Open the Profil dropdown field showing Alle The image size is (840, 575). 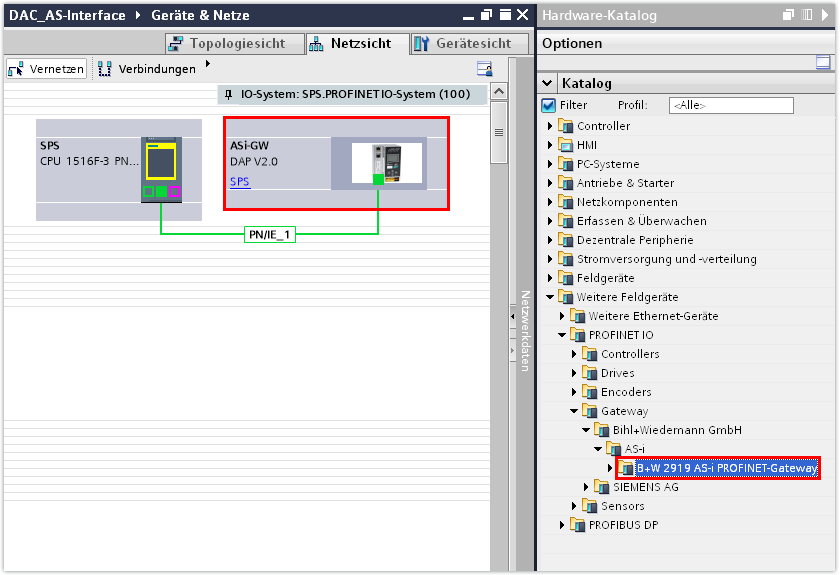pyautogui.click(x=731, y=105)
